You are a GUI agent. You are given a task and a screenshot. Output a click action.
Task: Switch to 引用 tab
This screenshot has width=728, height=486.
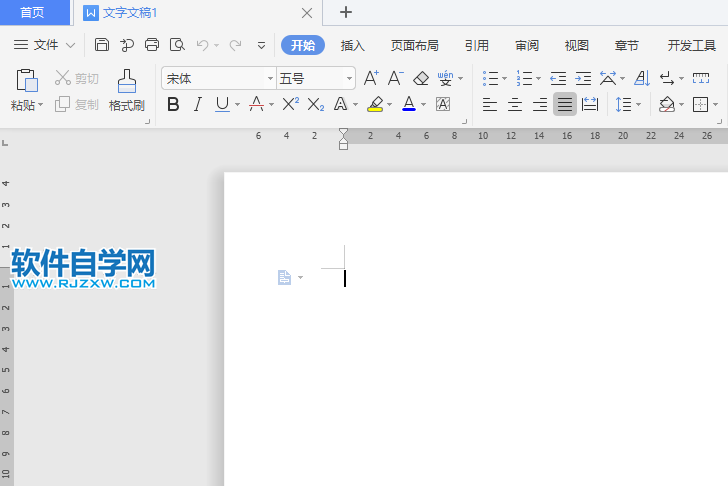pyautogui.click(x=476, y=45)
